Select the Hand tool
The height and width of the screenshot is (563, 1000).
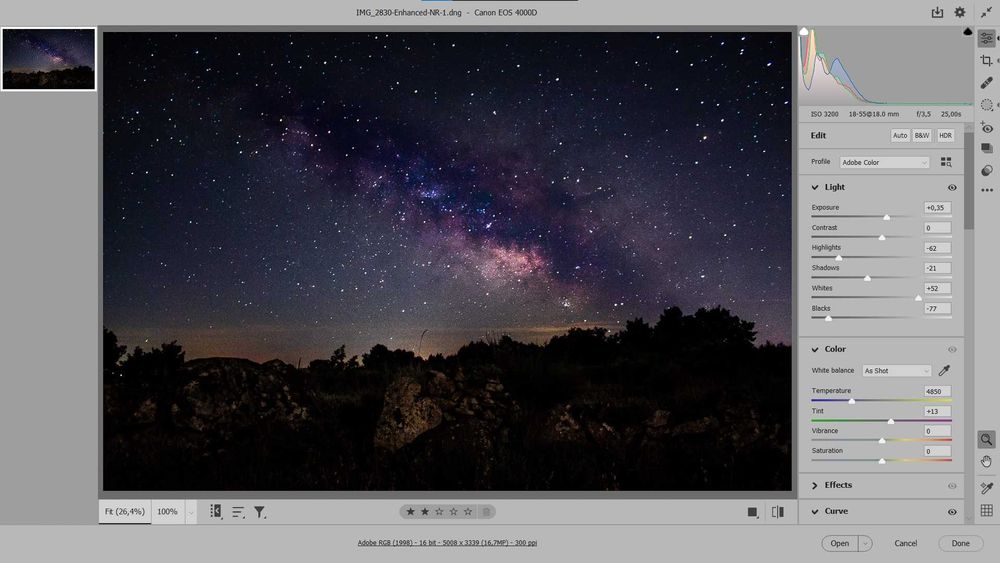point(987,462)
